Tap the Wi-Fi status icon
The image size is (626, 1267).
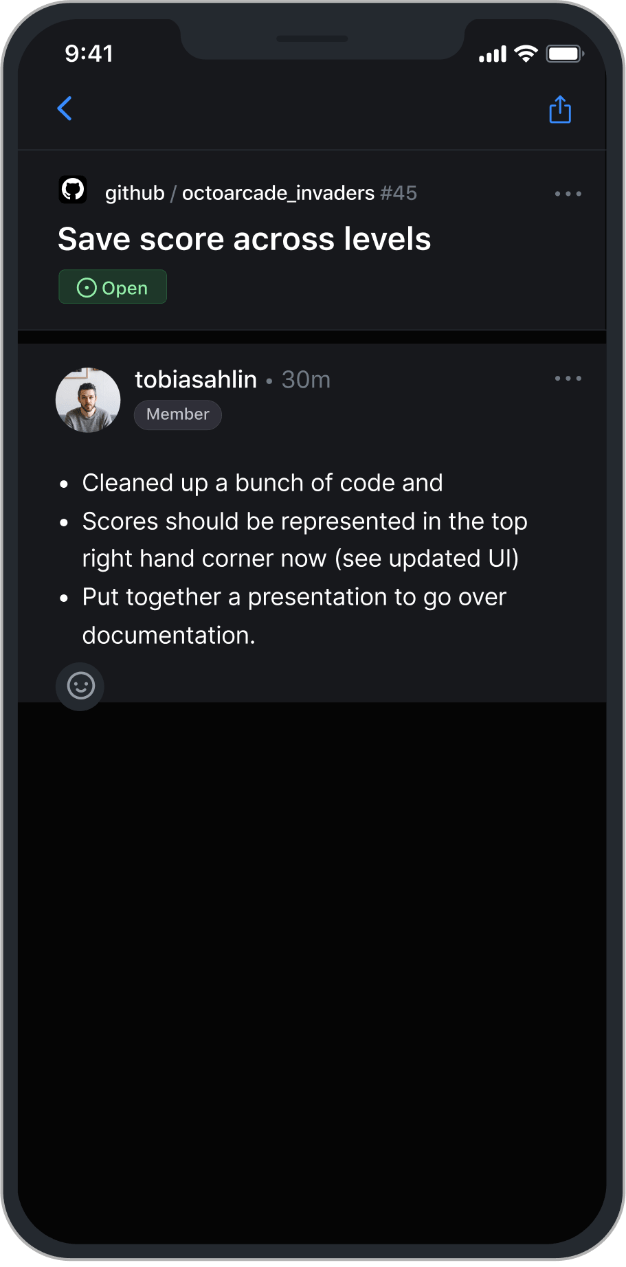click(x=525, y=54)
